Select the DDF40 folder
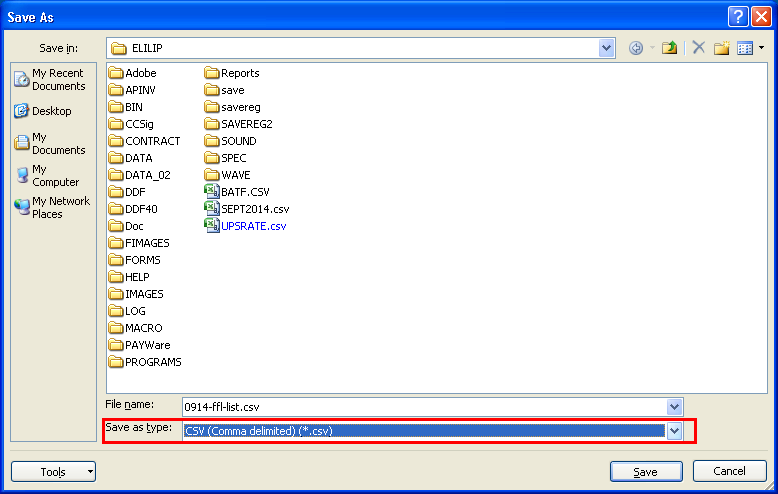778x494 pixels. 133,209
